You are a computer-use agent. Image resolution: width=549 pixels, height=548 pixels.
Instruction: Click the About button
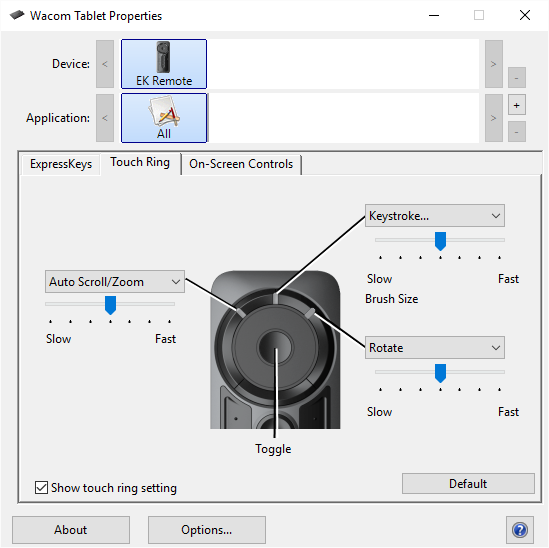point(71,530)
